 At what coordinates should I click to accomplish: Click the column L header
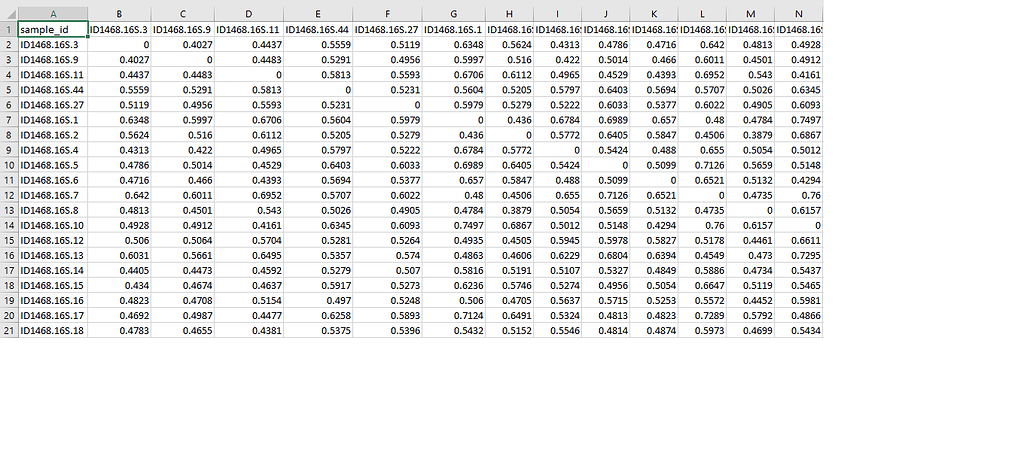pos(703,14)
